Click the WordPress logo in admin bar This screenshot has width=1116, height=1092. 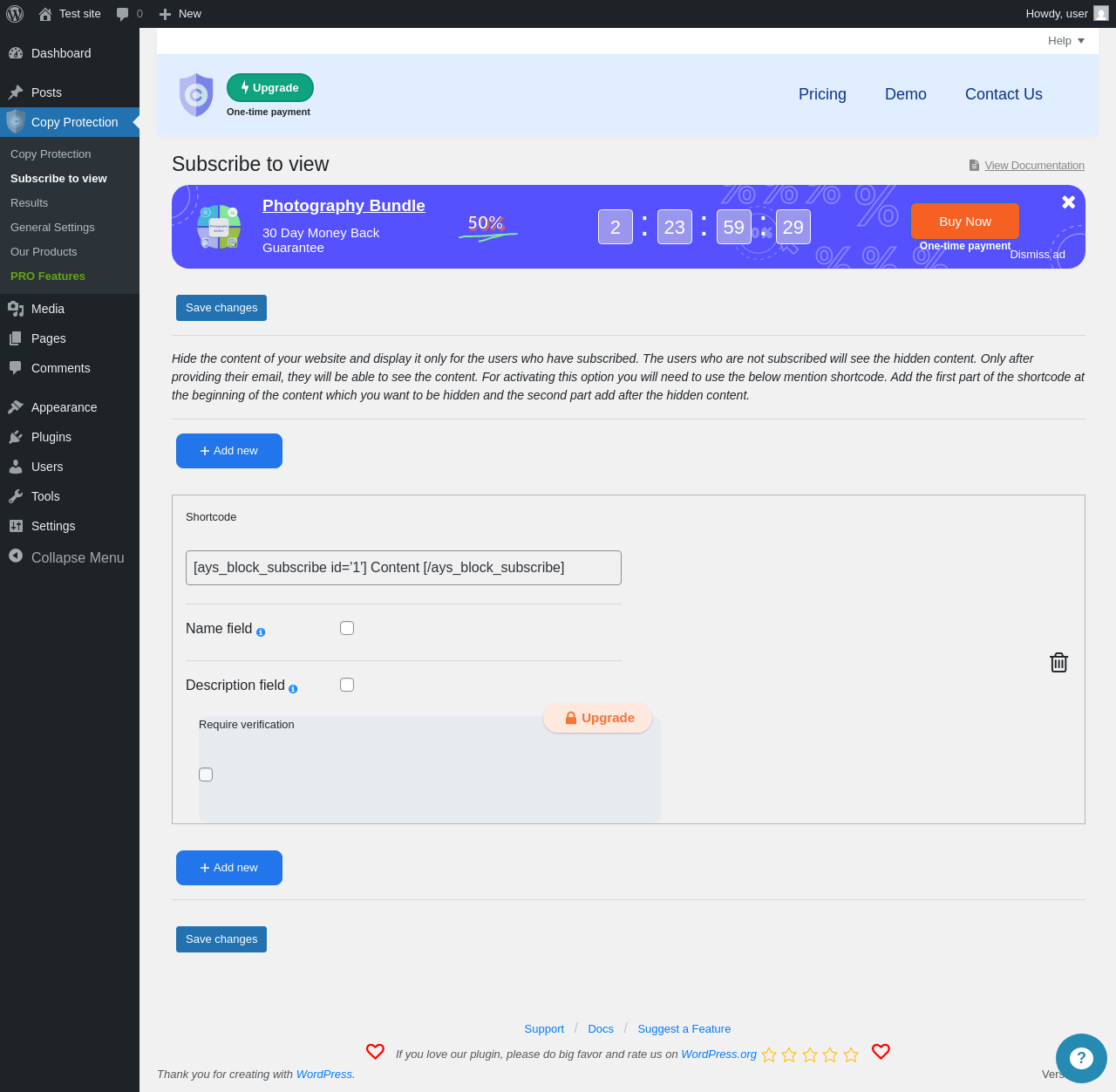tap(15, 14)
